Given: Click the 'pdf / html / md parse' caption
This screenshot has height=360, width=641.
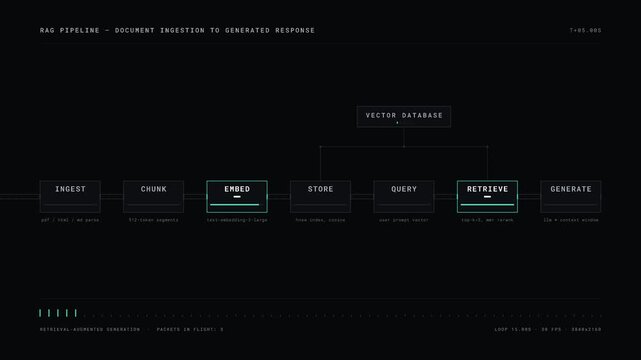Looking at the screenshot, I should (x=70, y=220).
